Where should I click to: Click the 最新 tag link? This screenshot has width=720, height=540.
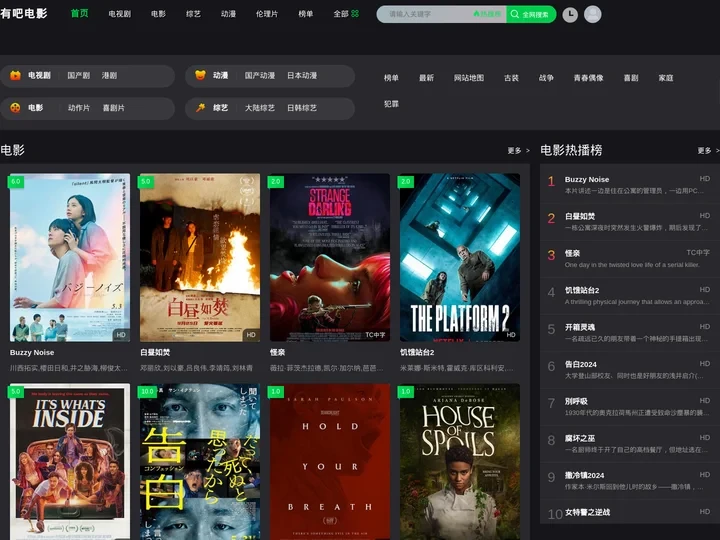427,78
